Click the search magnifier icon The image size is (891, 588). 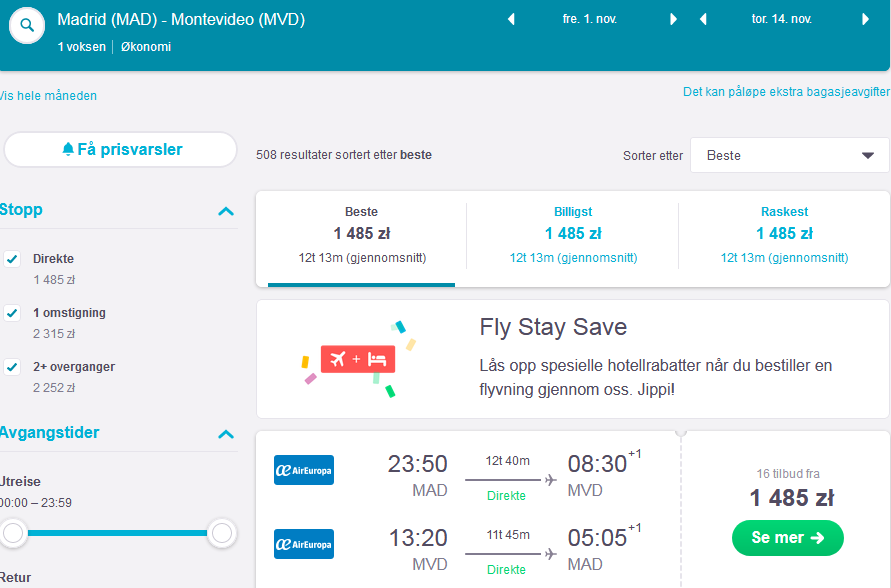tap(27, 26)
